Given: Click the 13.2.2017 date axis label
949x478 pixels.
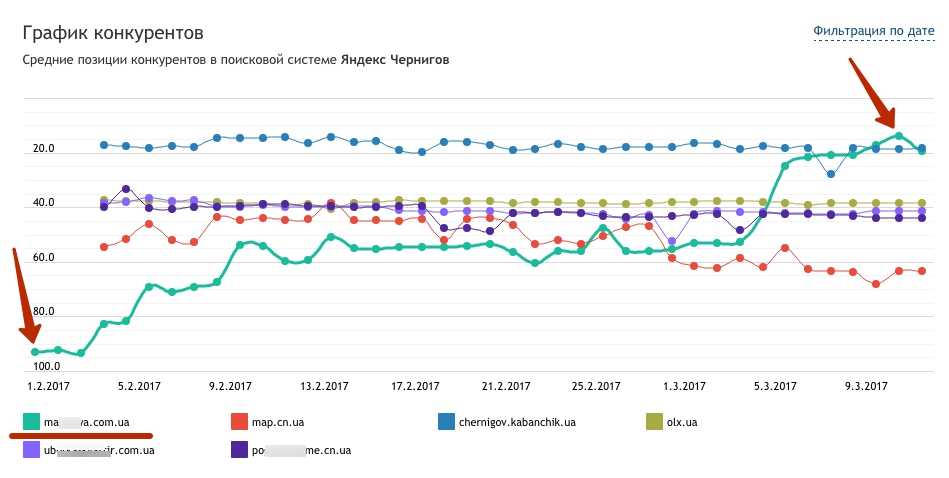Looking at the screenshot, I should point(324,386).
